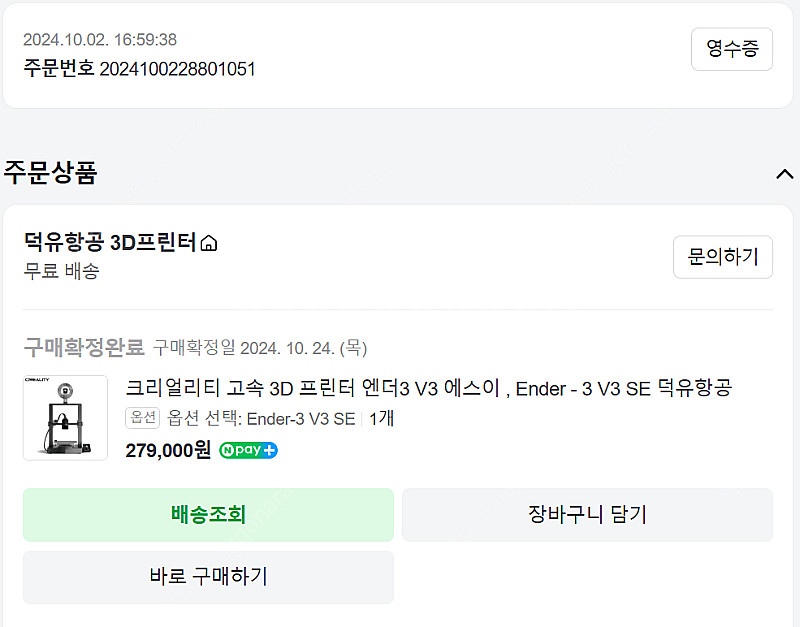Click 바로 구매하기 to buy now
This screenshot has height=627, width=800.
pos(207,577)
